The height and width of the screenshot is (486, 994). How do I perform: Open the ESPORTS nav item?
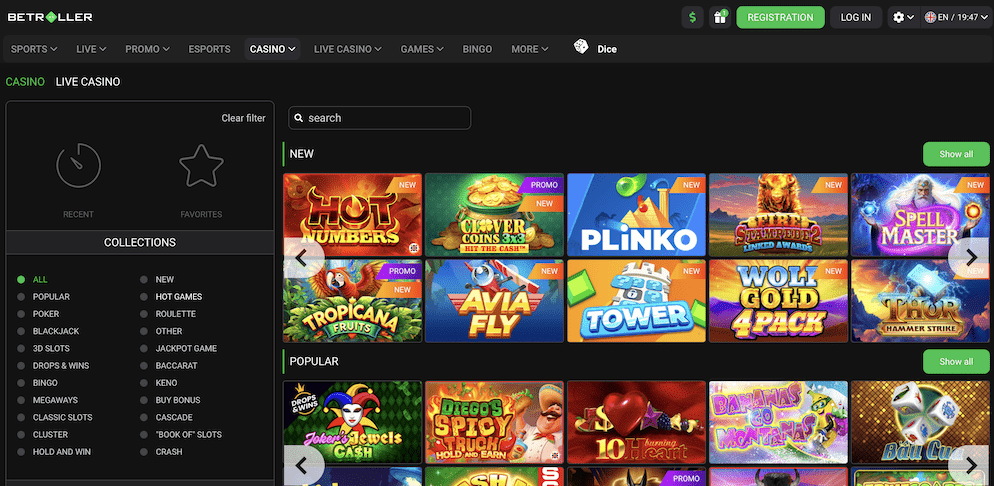tap(209, 49)
